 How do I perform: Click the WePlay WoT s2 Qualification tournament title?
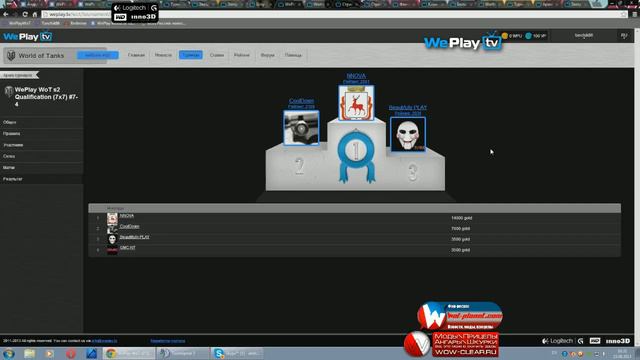[x=46, y=97]
